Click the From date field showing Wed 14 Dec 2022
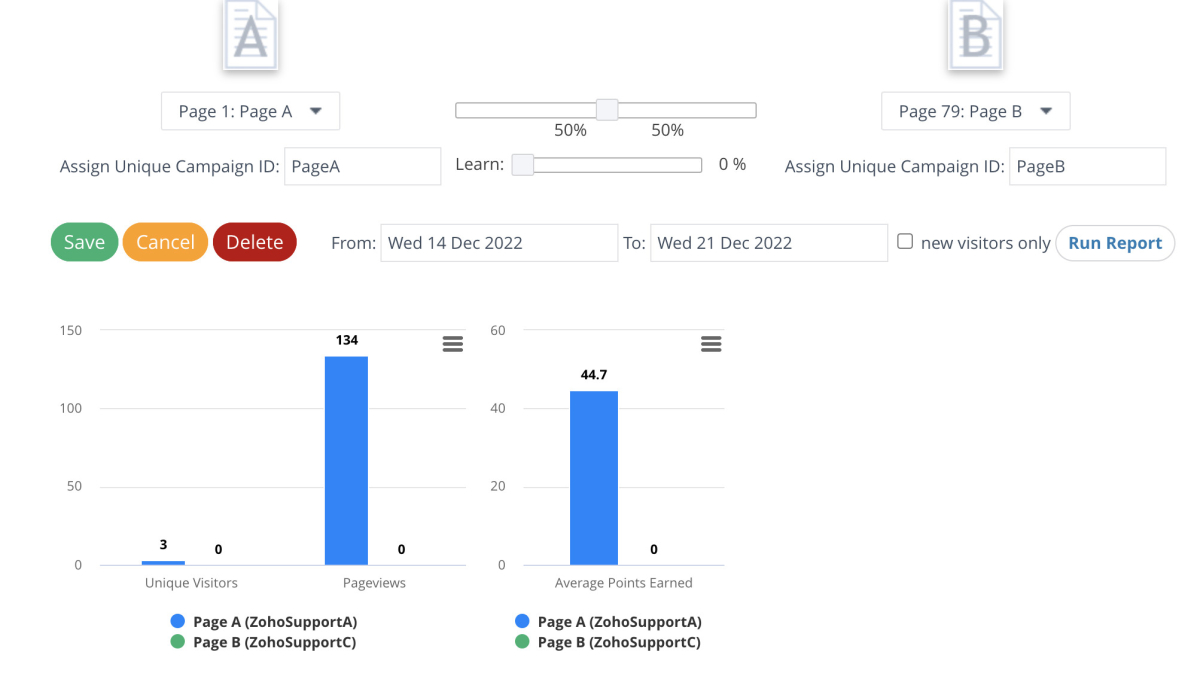Image resolution: width=1200 pixels, height=676 pixels. point(498,242)
